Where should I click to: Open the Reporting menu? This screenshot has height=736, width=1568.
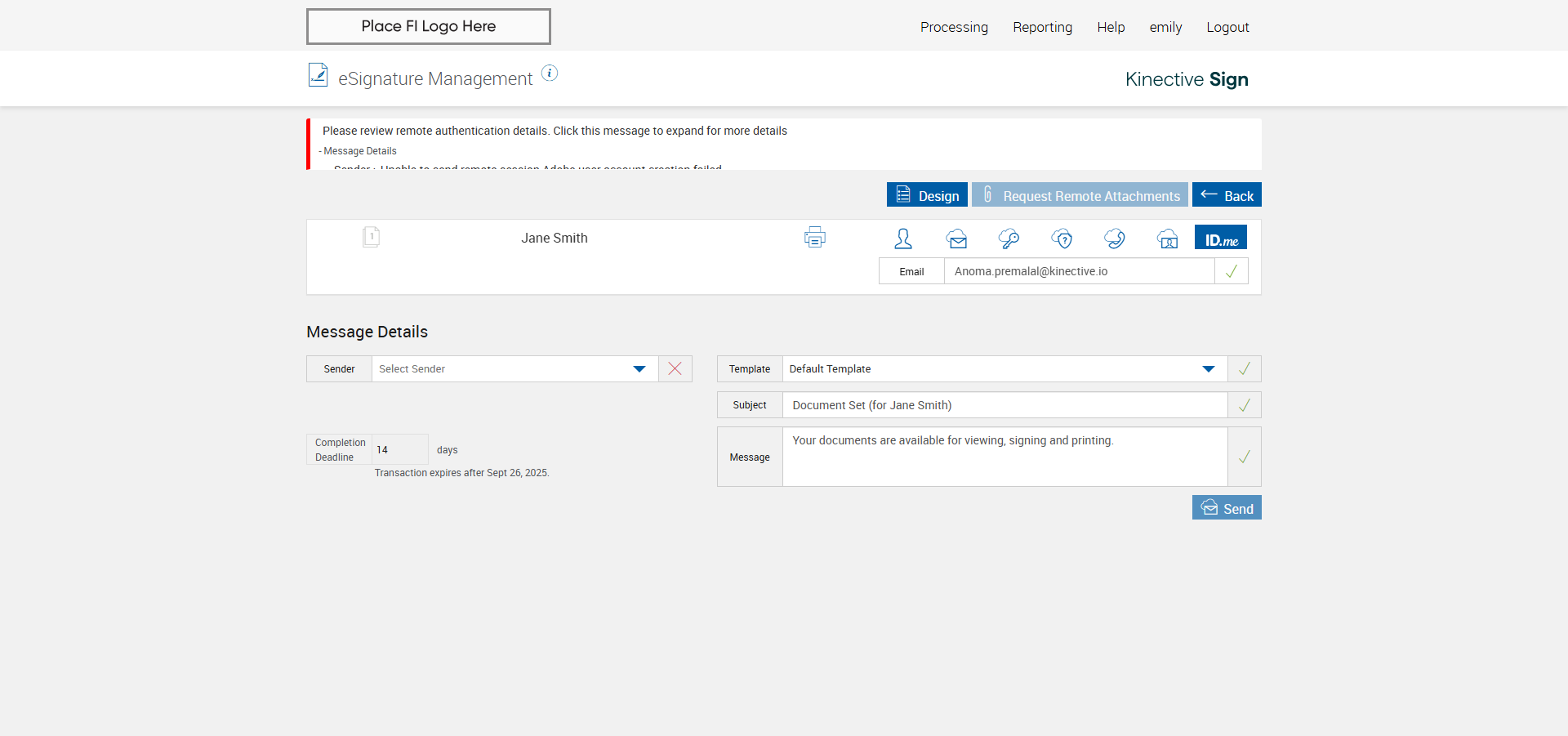click(1042, 27)
